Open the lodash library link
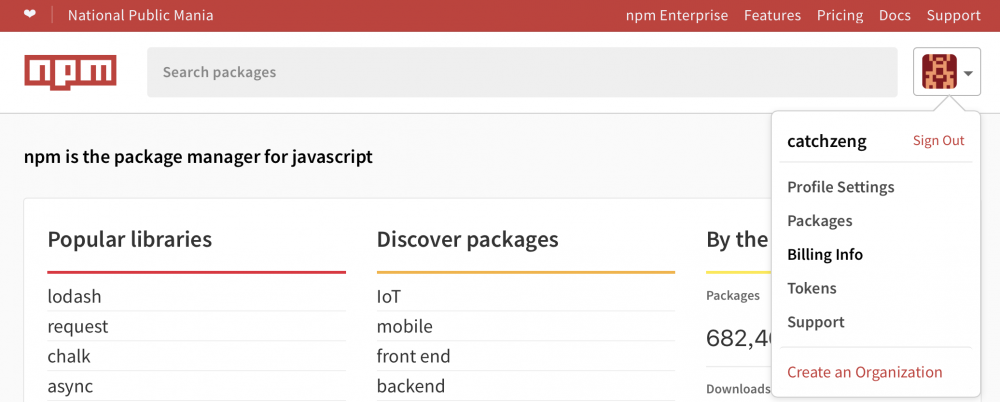Viewport: 1000px width, 402px height. pyautogui.click(x=75, y=297)
